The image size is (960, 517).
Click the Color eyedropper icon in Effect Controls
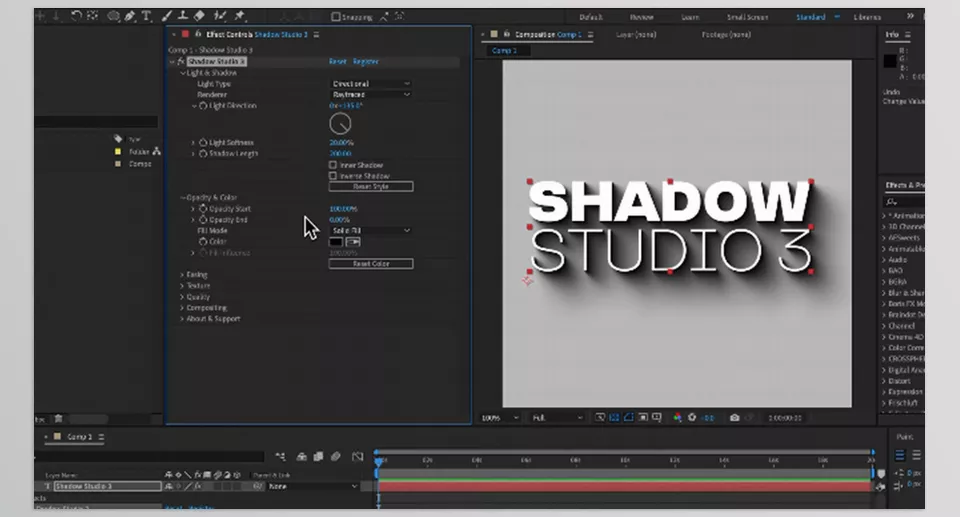[353, 242]
